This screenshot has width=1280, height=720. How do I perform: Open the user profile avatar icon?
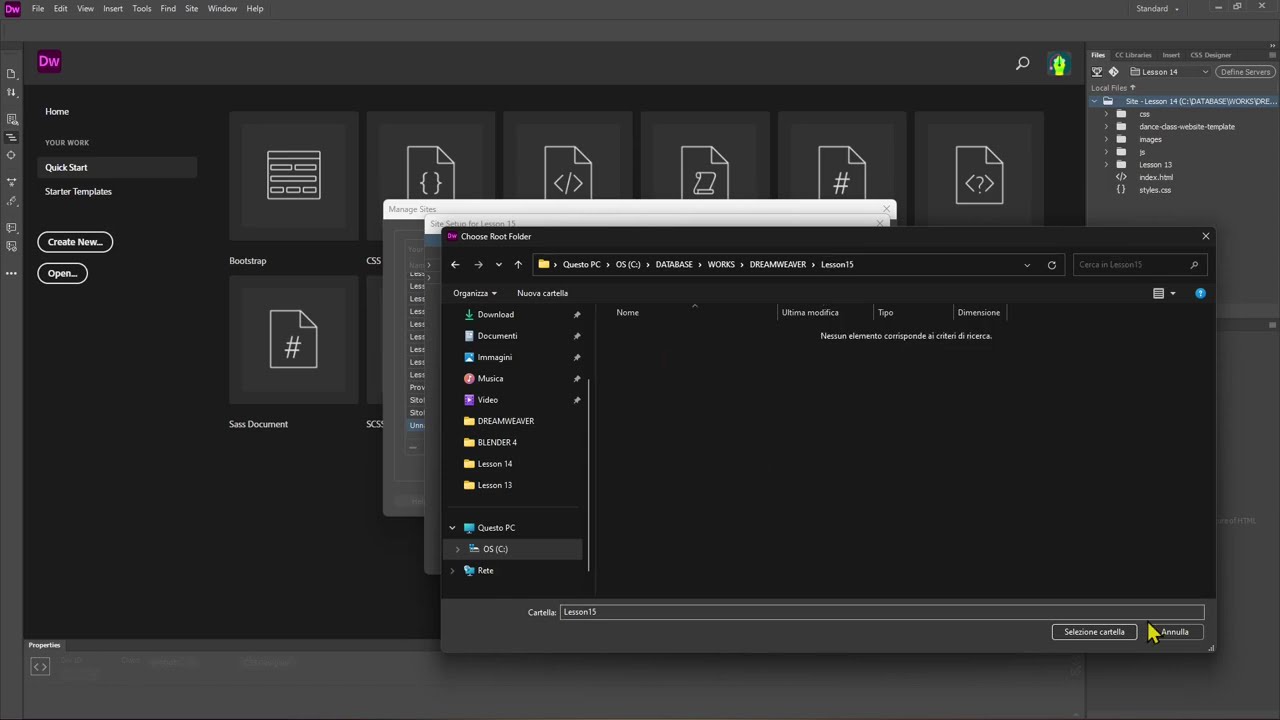[x=1058, y=64]
